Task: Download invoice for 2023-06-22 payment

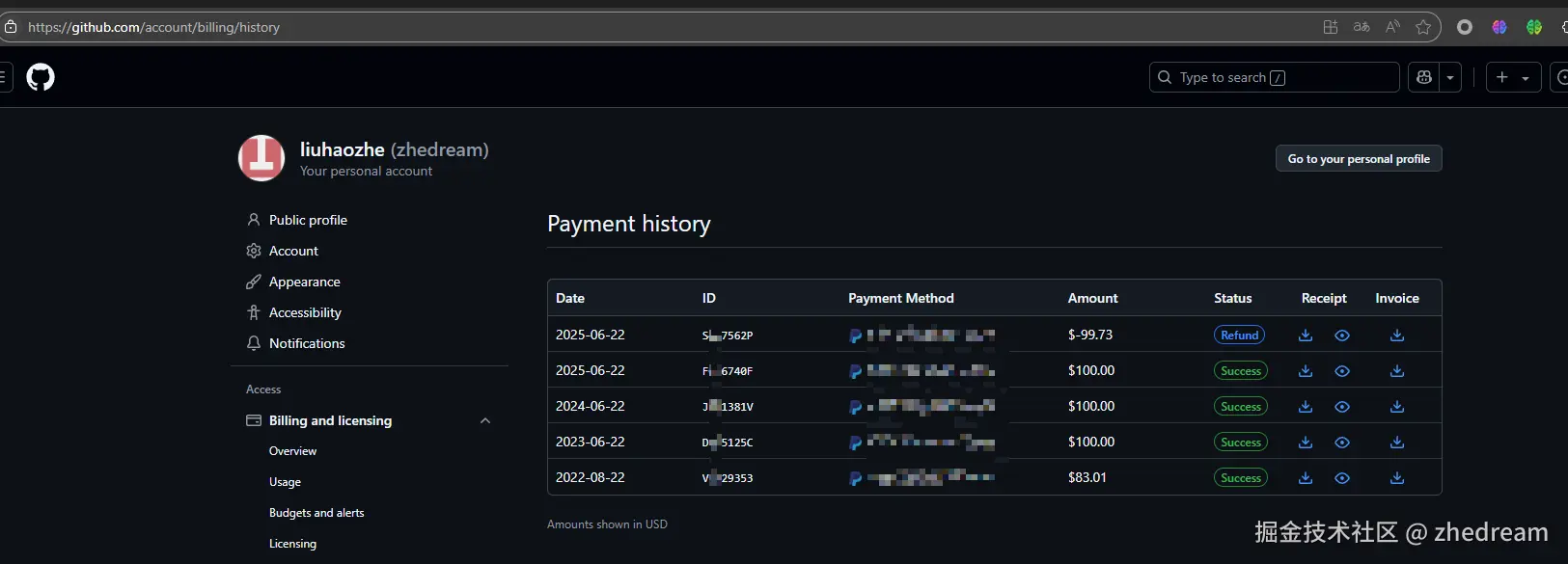Action: [x=1396, y=443]
